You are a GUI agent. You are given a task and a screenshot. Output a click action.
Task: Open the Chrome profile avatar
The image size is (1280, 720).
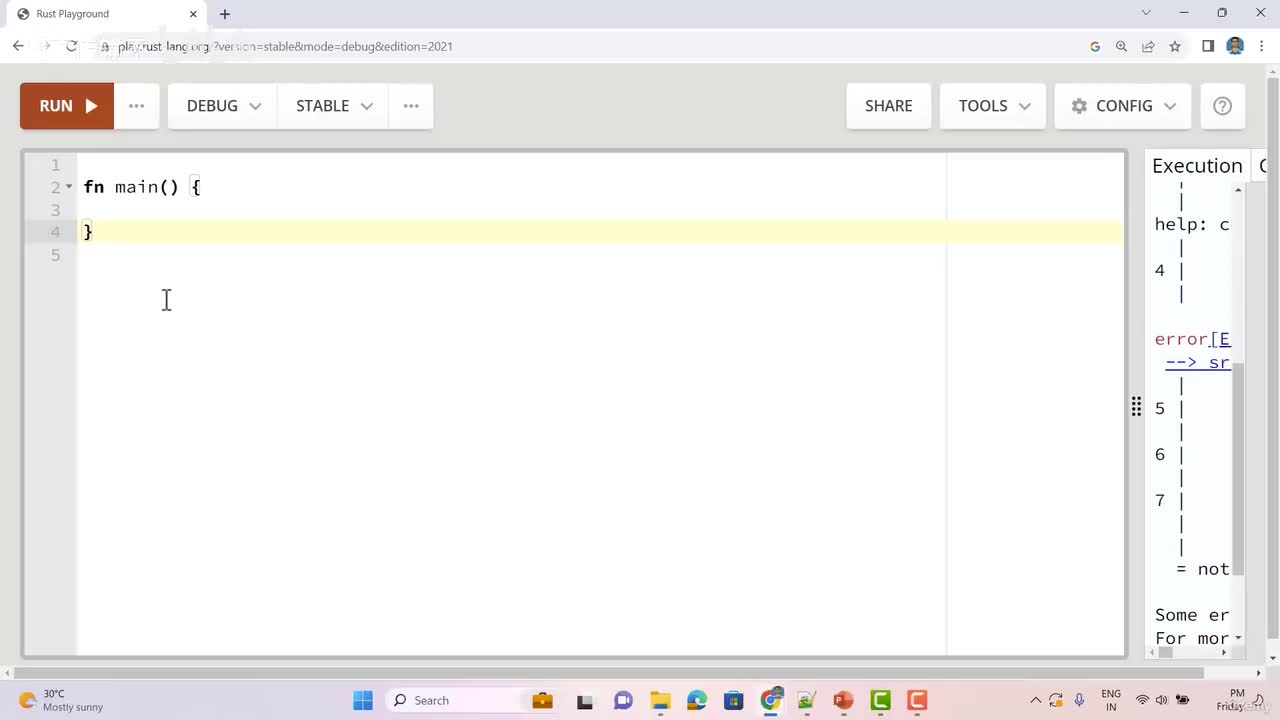(1235, 46)
